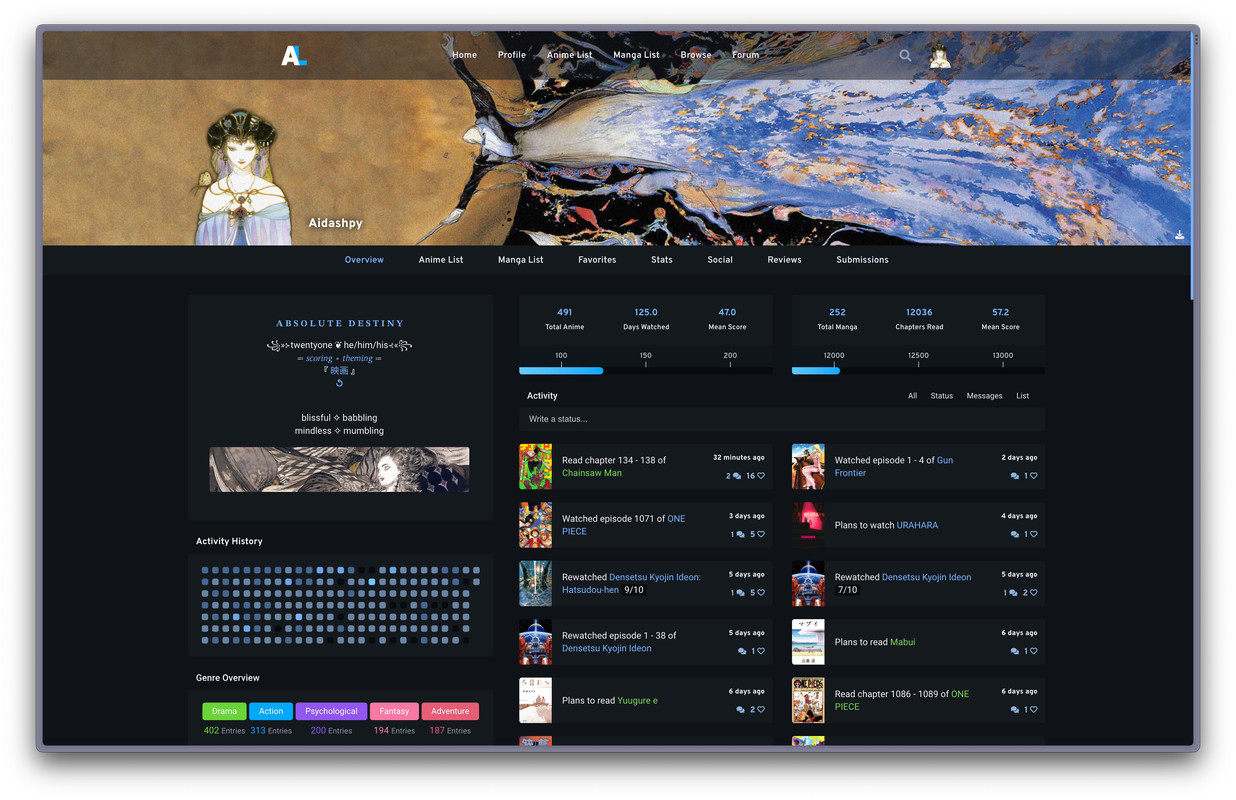Open the user avatar menu in navbar
The image size is (1236, 800).
[x=940, y=56]
